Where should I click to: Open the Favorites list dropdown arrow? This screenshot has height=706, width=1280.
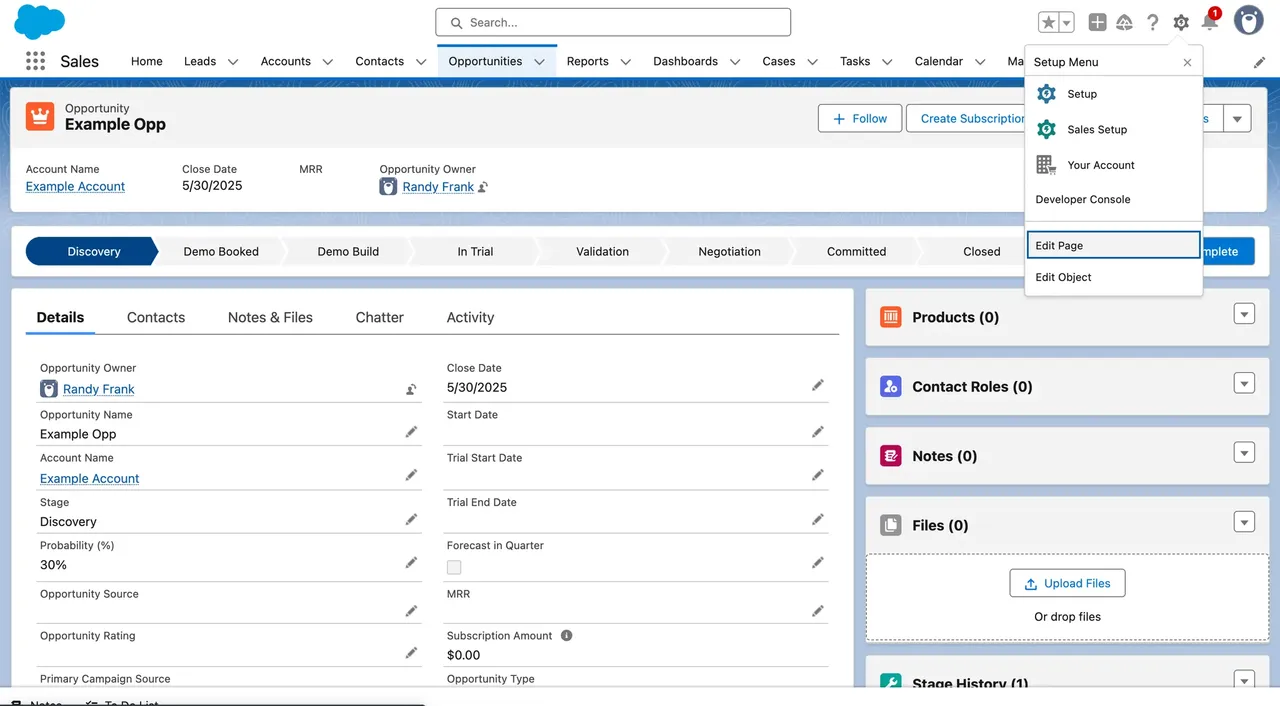tap(1066, 22)
